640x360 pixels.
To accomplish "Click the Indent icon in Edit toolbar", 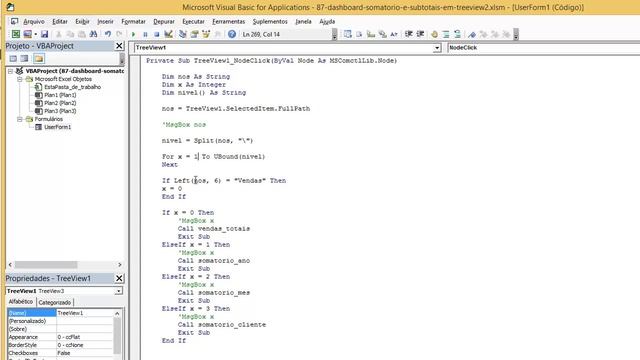I will 409,34.
